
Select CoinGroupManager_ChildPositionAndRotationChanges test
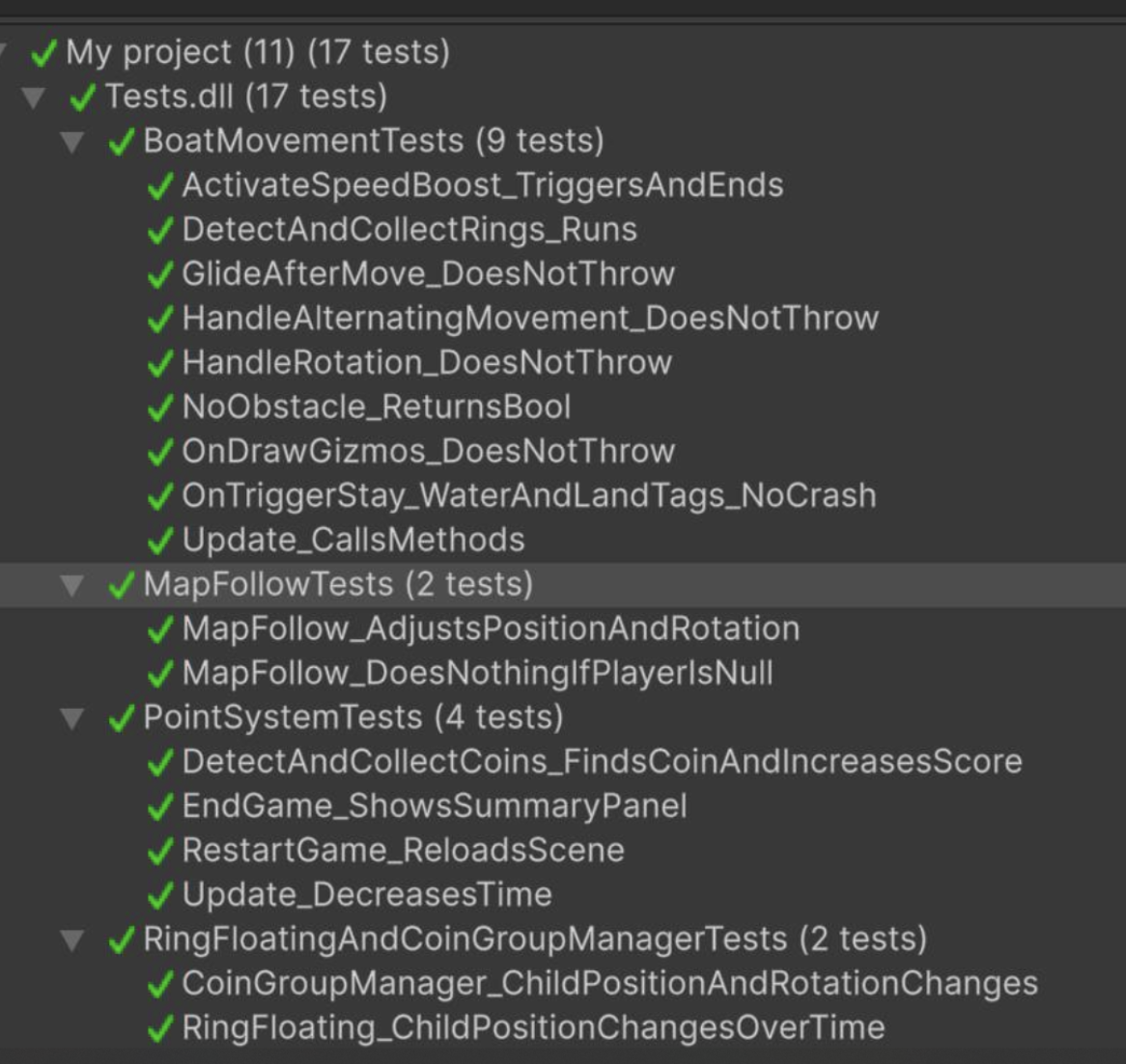(609, 984)
